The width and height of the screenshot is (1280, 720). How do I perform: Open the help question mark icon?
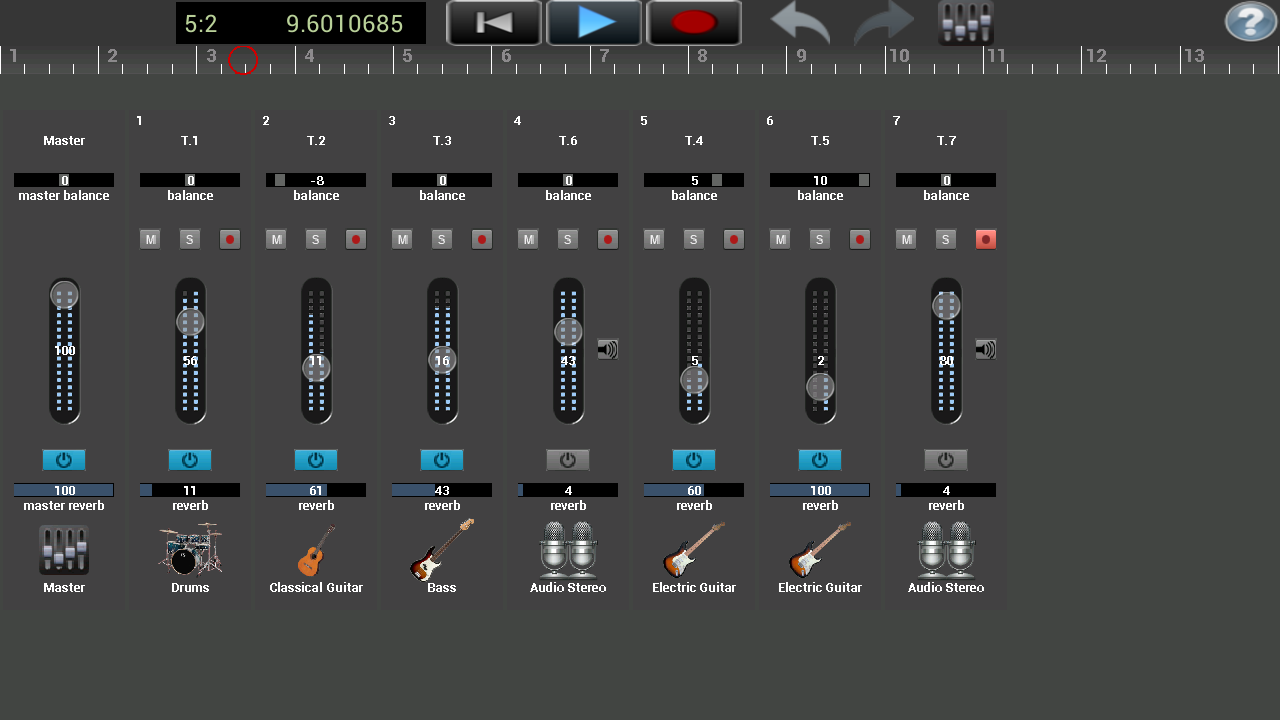(1250, 20)
